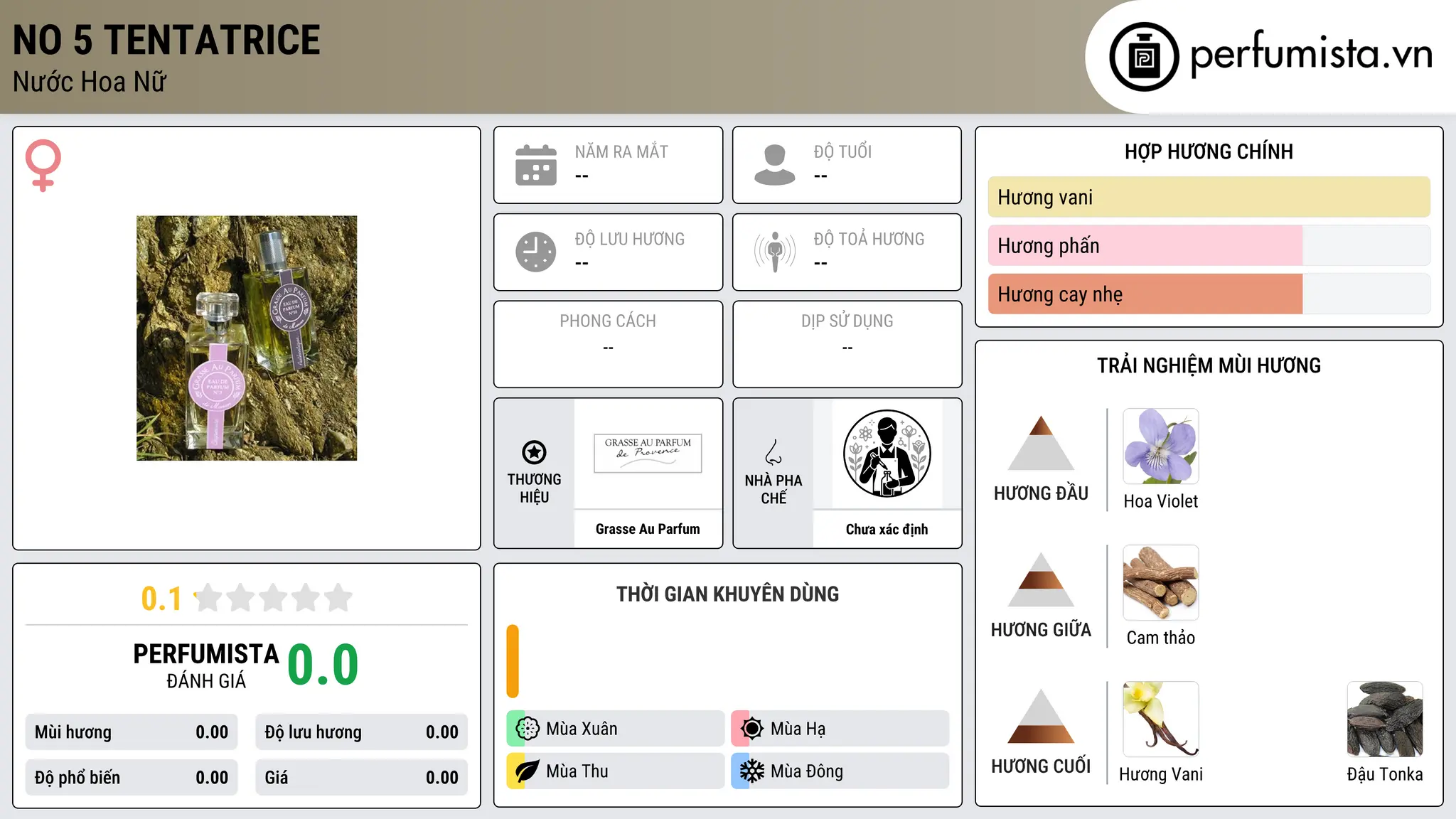Click the Mùa Thu leaf icon

tap(528, 771)
